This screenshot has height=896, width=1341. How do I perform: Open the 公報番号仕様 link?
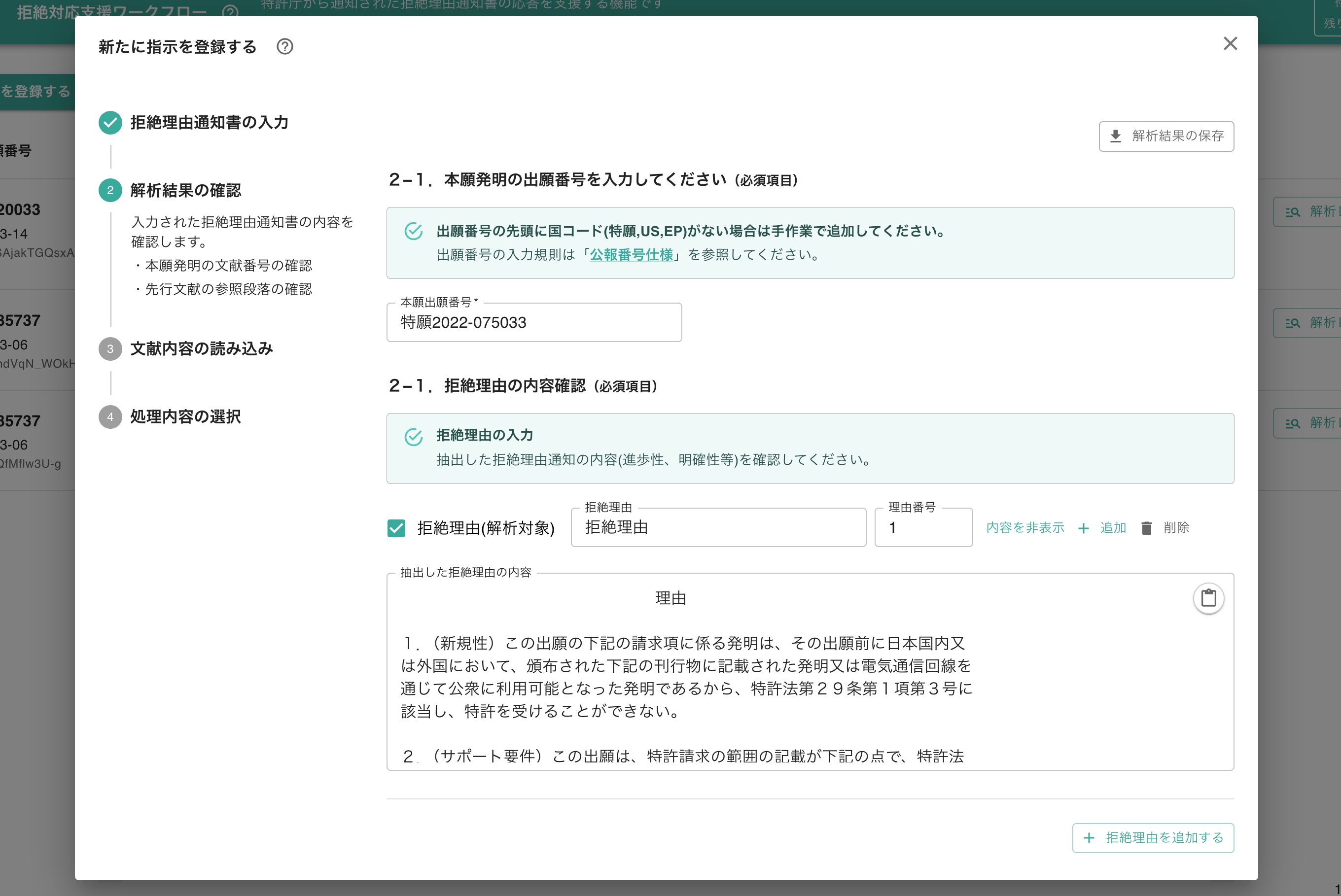631,255
